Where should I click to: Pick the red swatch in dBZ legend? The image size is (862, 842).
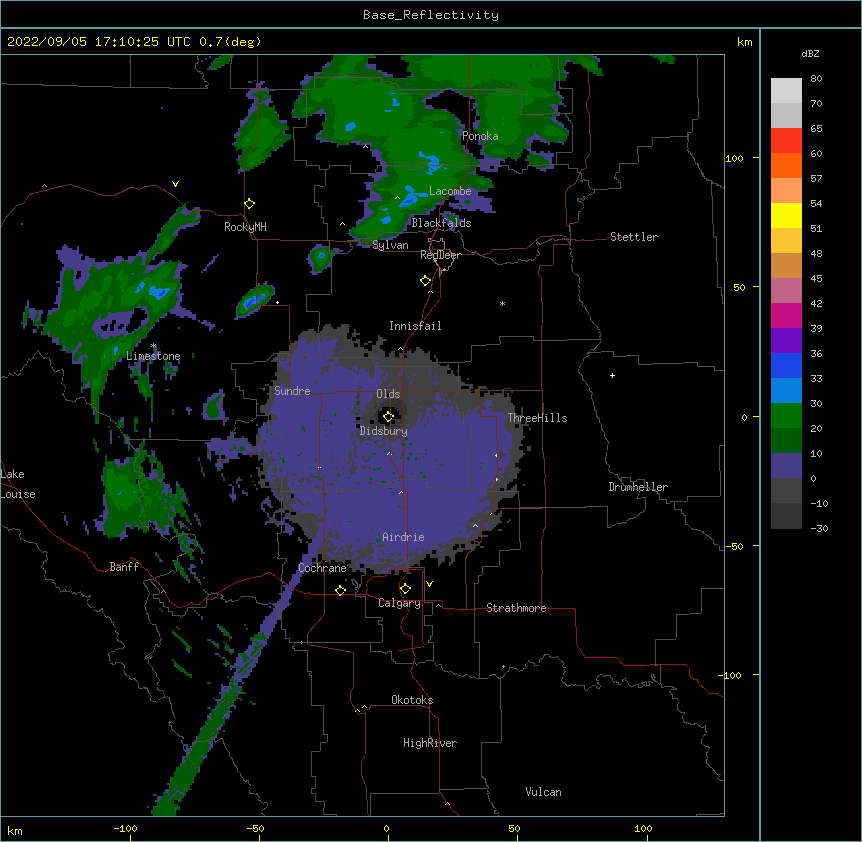tap(786, 140)
